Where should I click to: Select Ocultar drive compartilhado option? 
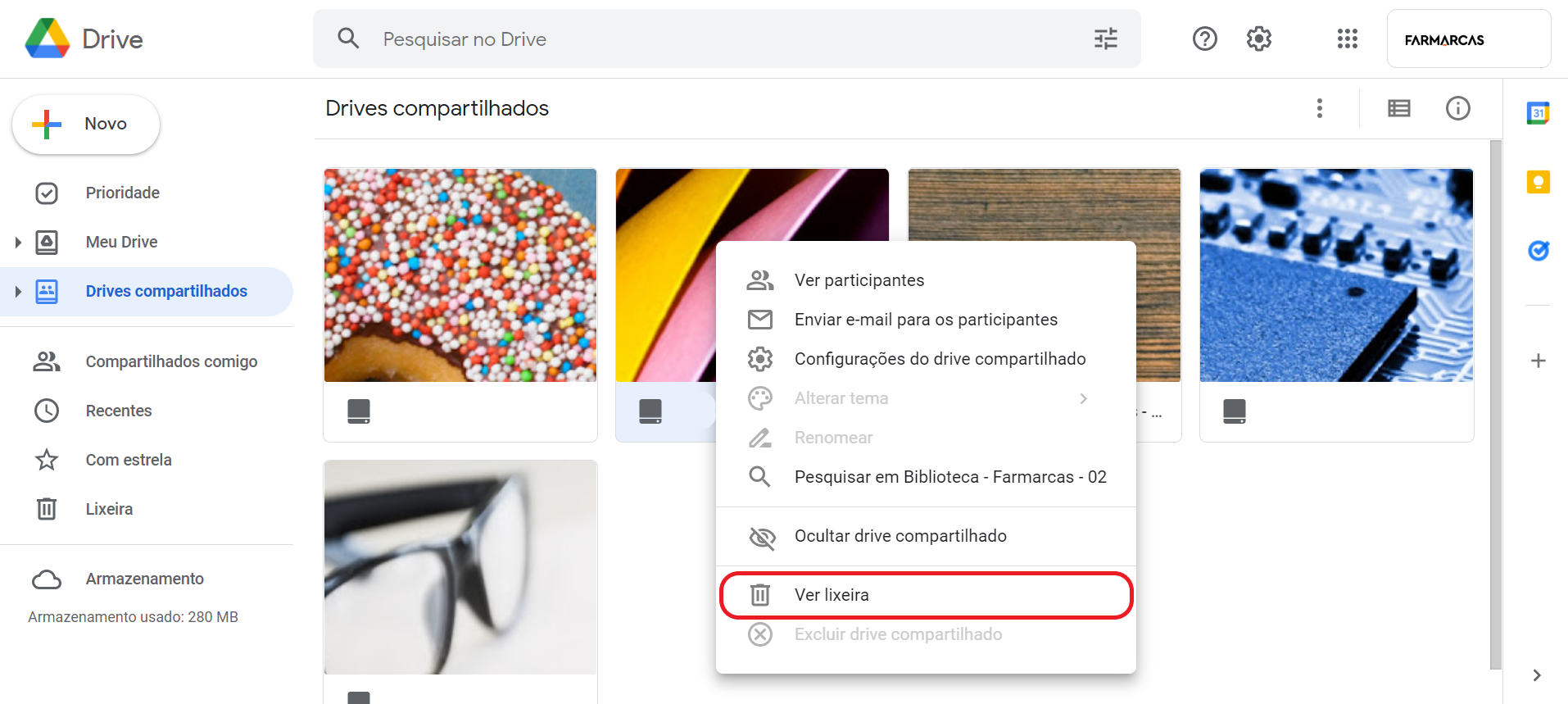point(900,536)
